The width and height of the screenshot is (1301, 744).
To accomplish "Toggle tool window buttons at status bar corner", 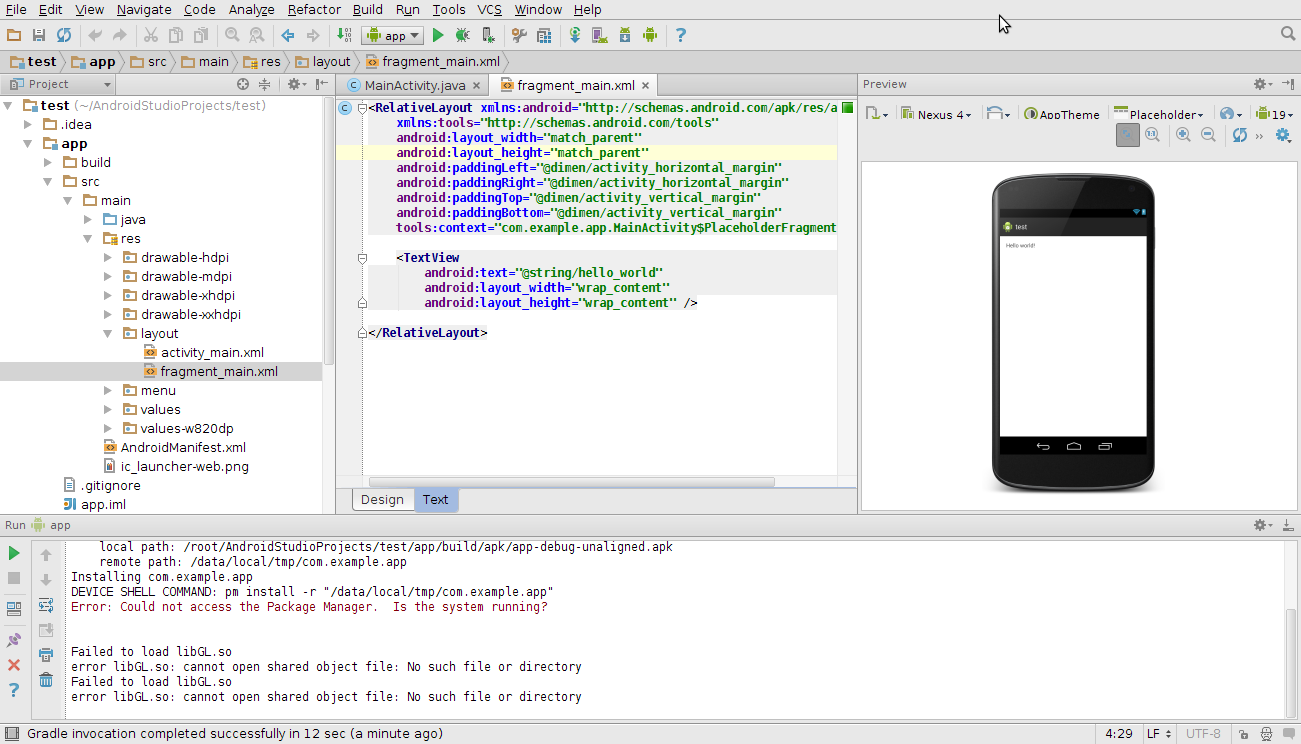I will click(10, 734).
